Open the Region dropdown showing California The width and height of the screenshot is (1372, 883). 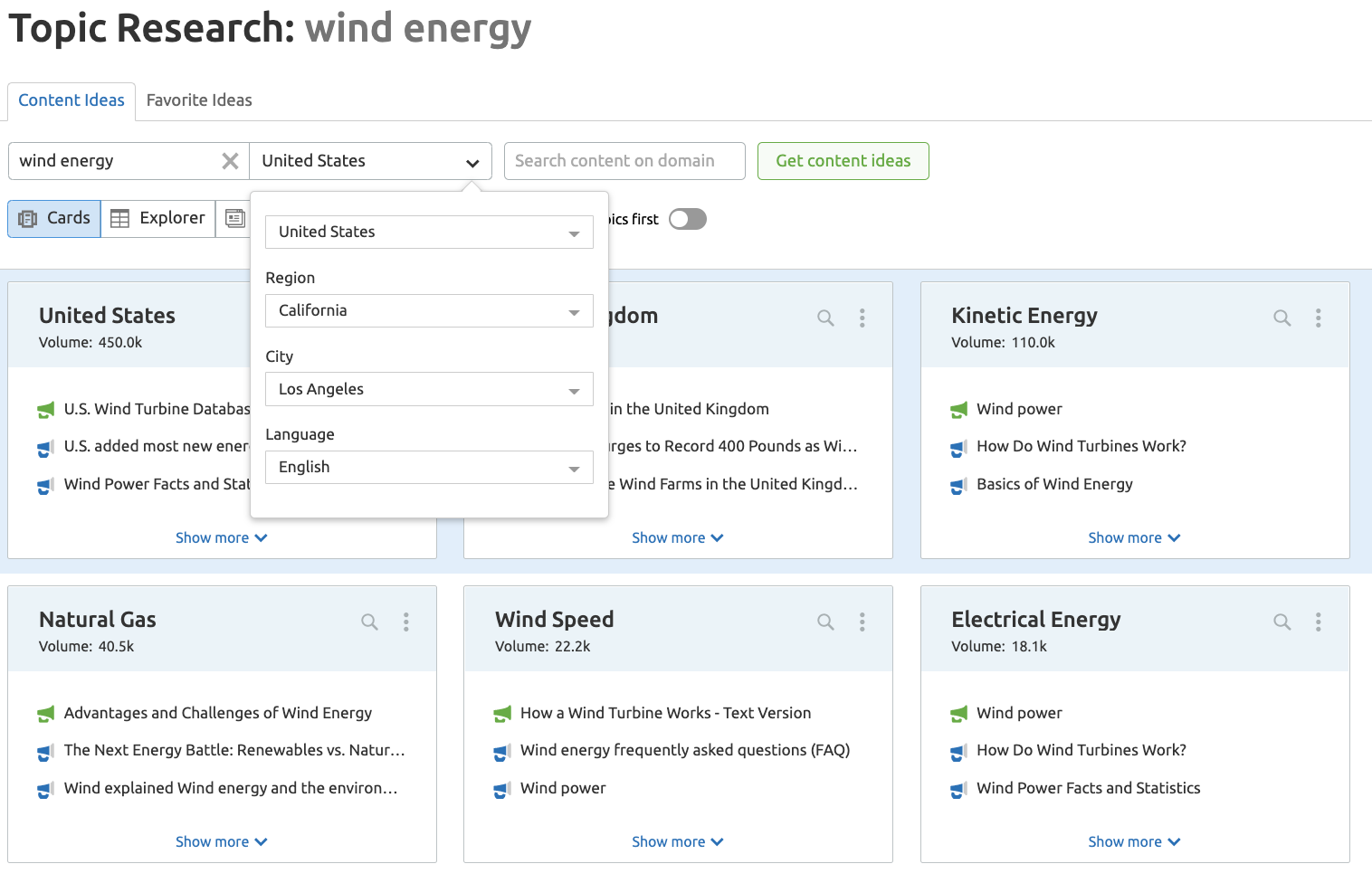(x=429, y=310)
